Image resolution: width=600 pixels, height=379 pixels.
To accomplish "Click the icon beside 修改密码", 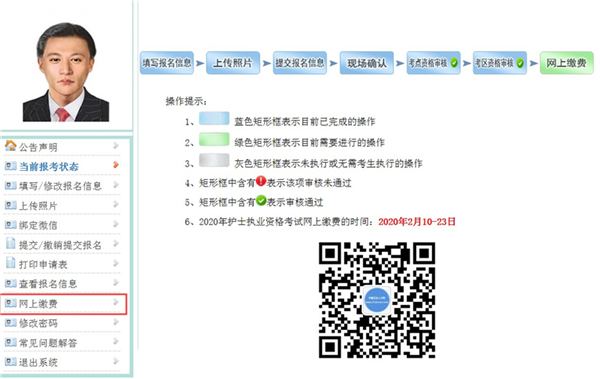I will click(x=10, y=322).
